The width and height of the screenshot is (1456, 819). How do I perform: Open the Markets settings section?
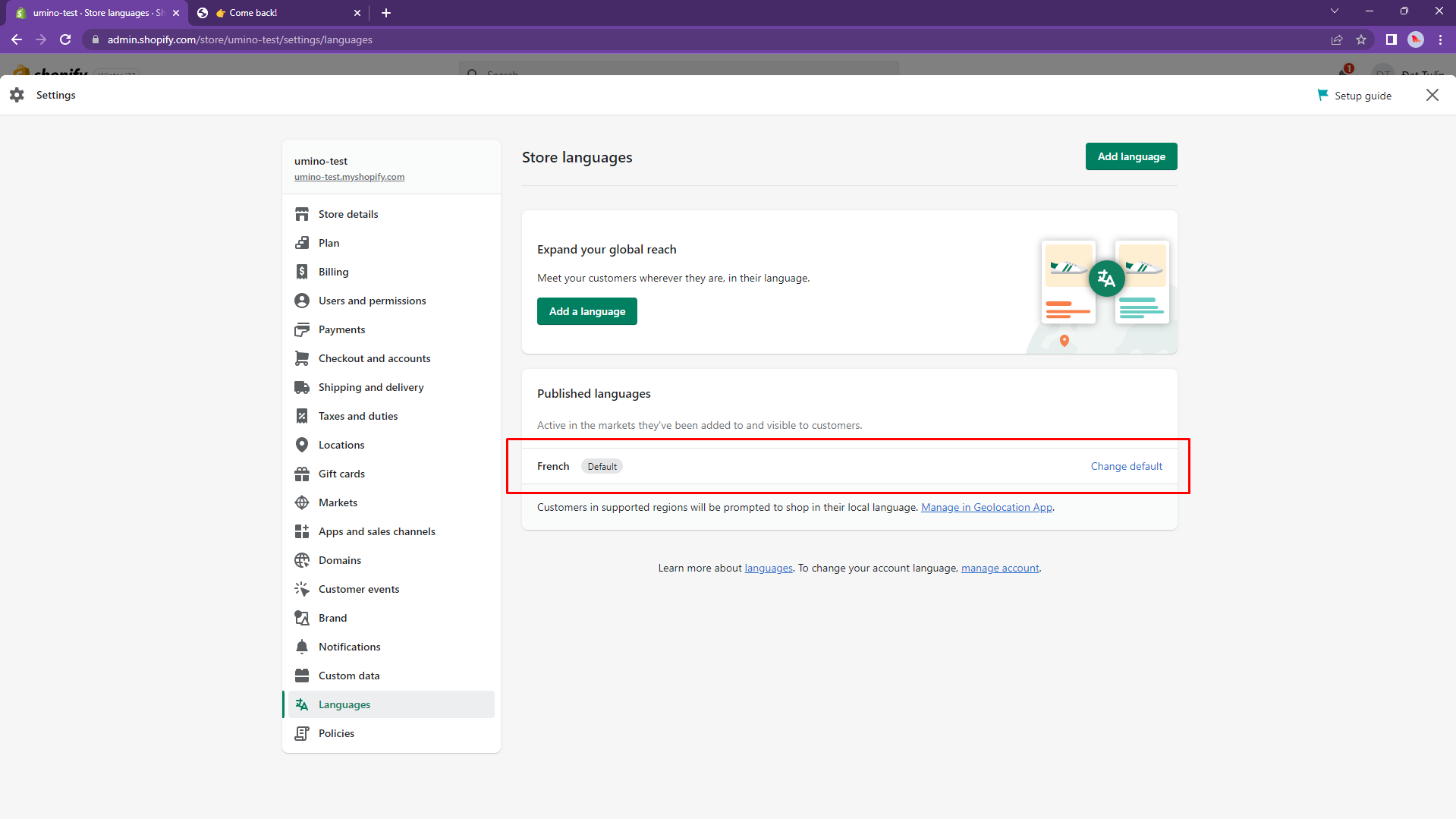[x=338, y=502]
